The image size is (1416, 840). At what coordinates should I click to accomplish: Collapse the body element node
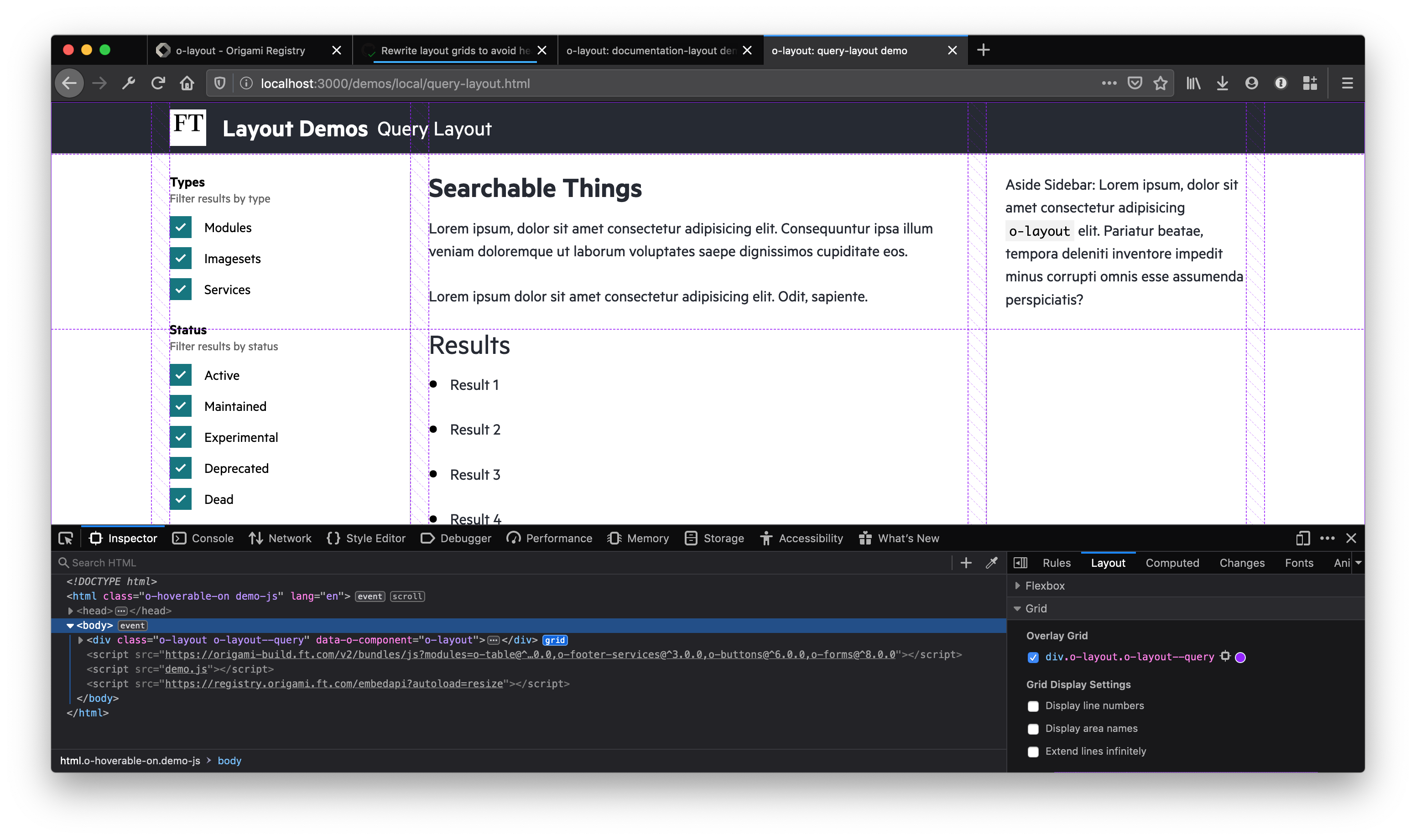70,626
